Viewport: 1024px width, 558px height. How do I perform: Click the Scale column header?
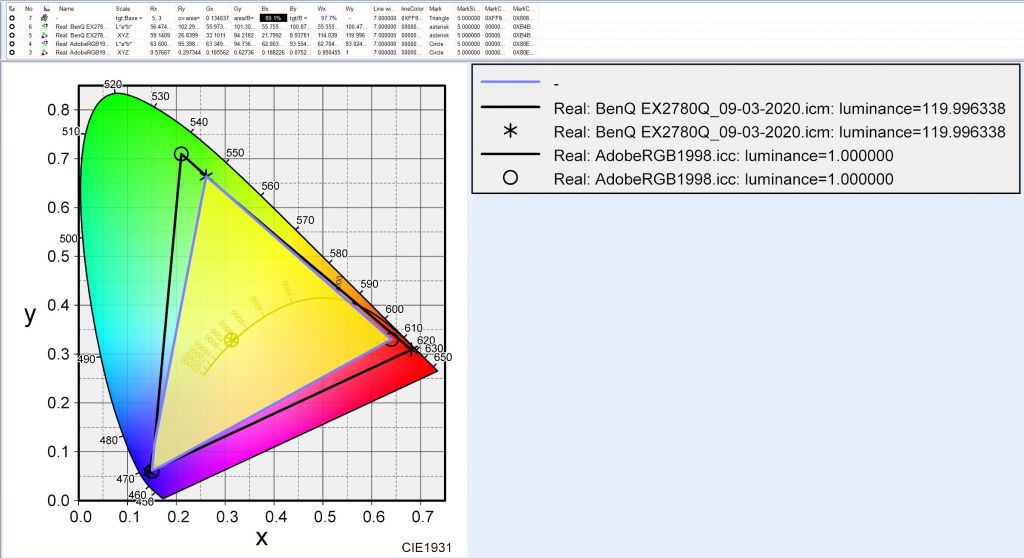(123, 8)
